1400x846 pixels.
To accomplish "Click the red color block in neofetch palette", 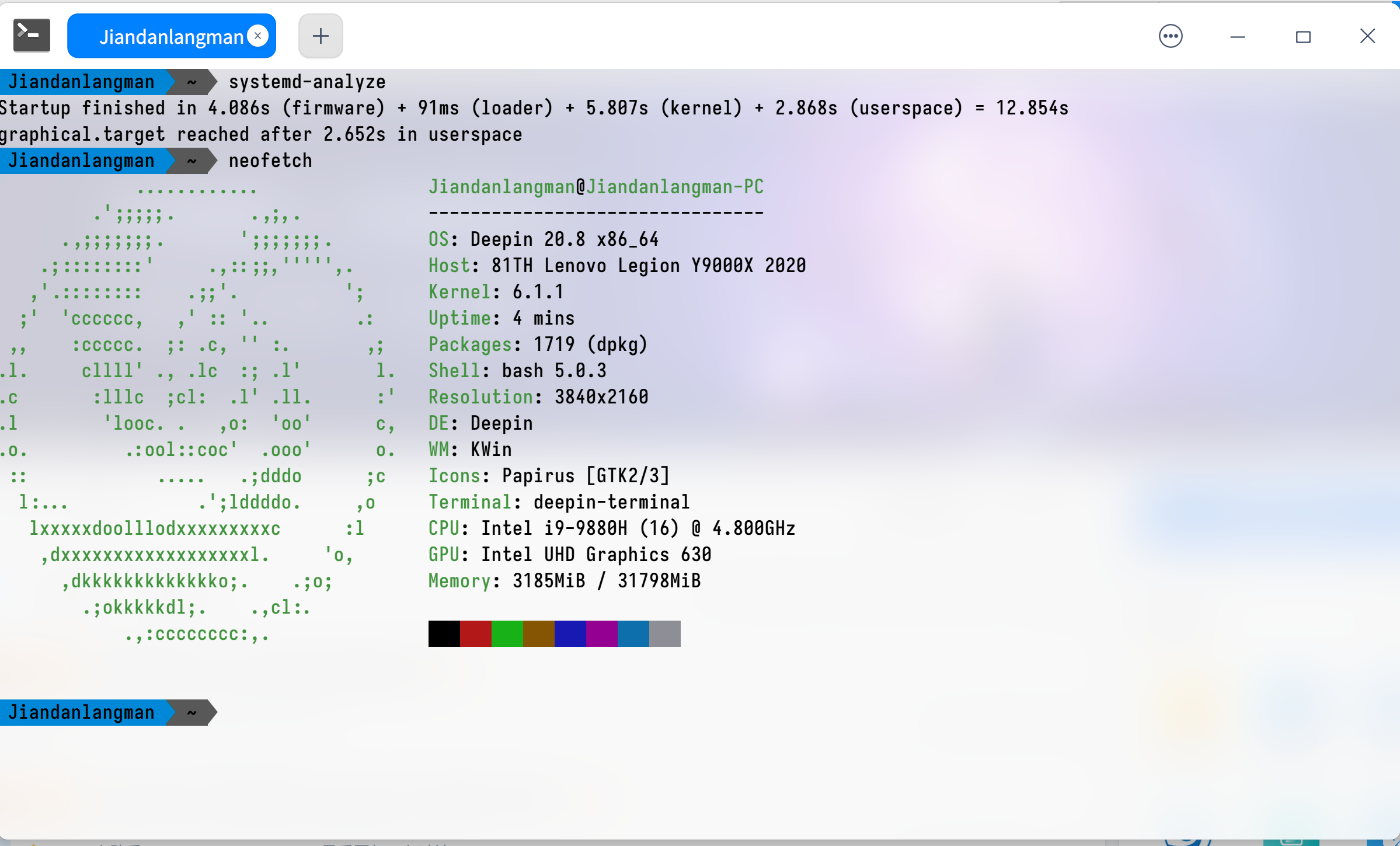I will point(475,633).
